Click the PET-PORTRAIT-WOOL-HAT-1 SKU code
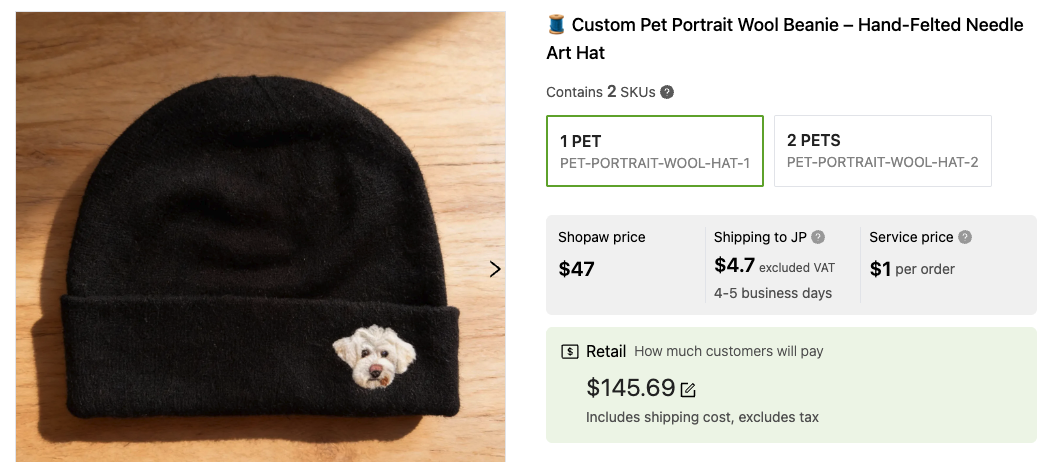The image size is (1059, 462). (x=655, y=162)
